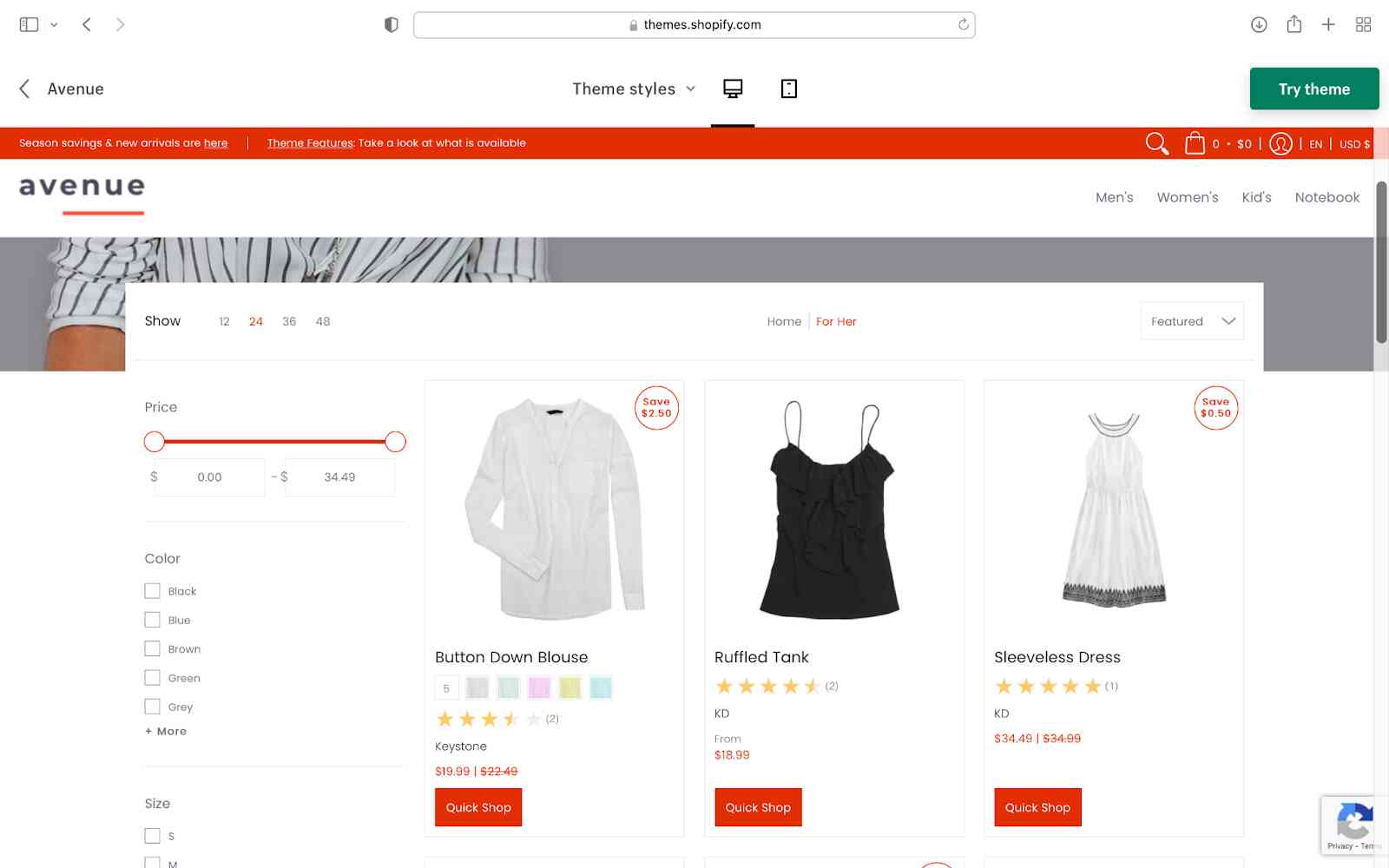Open the Men's menu
Screen dimensions: 1389x868
click(x=1114, y=197)
